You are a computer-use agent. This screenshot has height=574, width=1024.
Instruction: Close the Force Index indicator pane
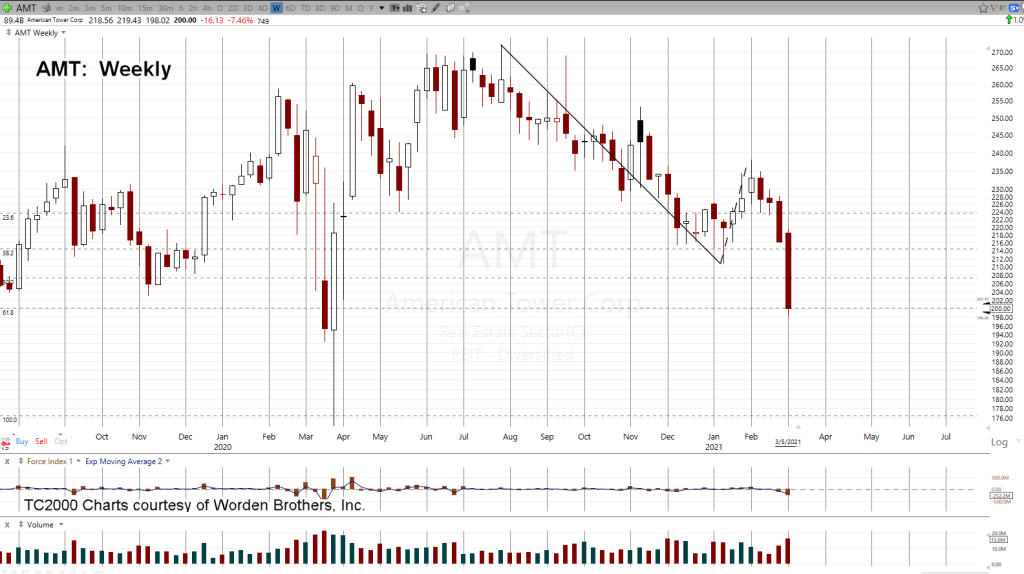tap(7, 461)
